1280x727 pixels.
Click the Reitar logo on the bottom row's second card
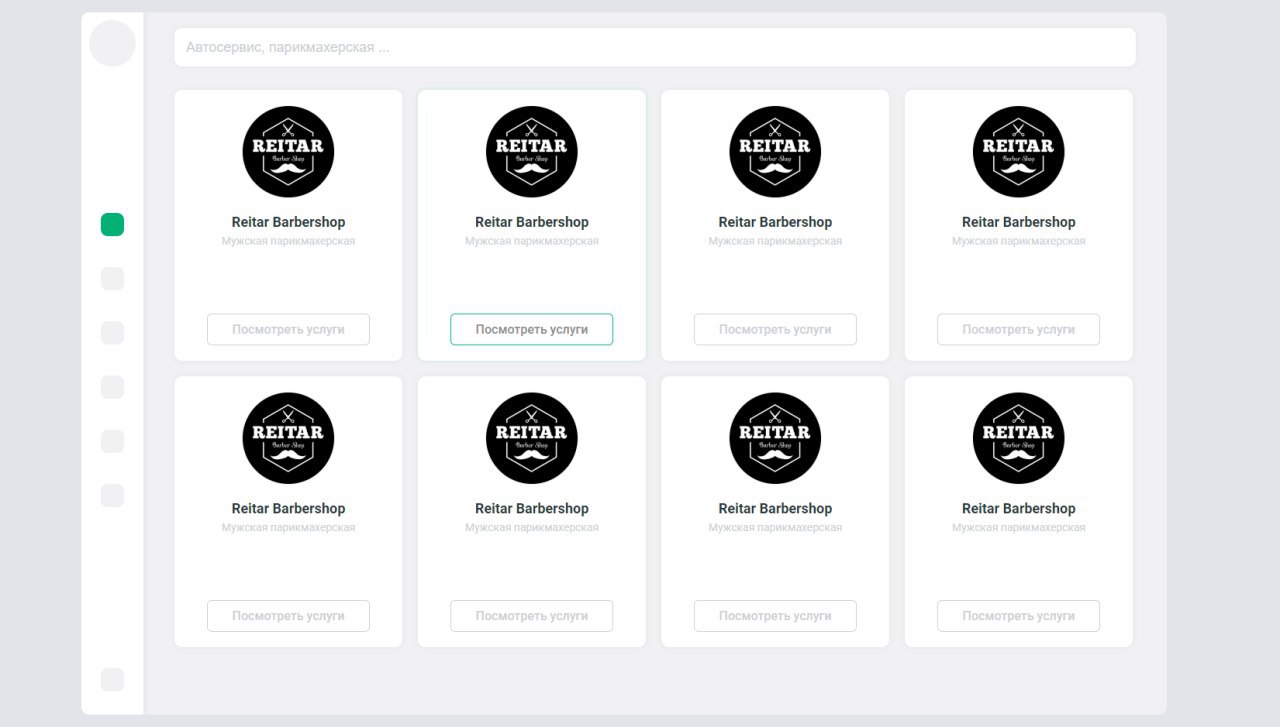tap(531, 438)
